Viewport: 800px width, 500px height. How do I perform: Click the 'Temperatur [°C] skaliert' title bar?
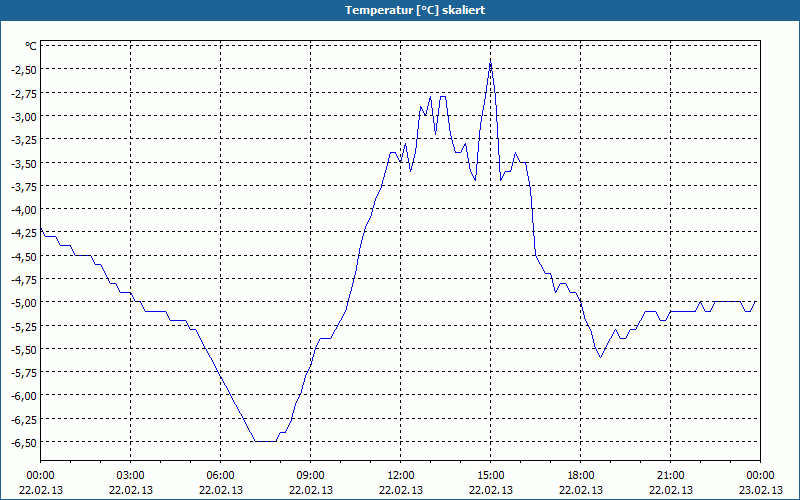[400, 10]
